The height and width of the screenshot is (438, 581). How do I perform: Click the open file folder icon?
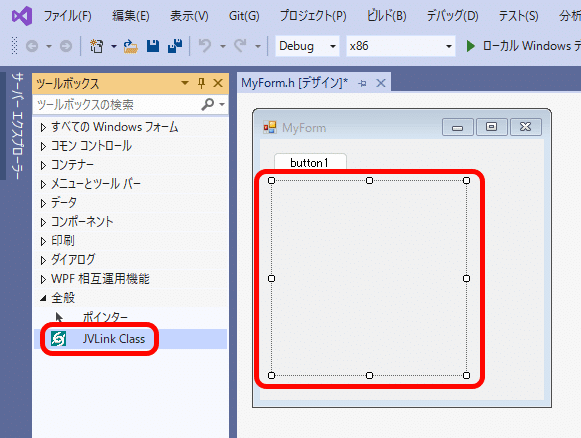pyautogui.click(x=130, y=46)
